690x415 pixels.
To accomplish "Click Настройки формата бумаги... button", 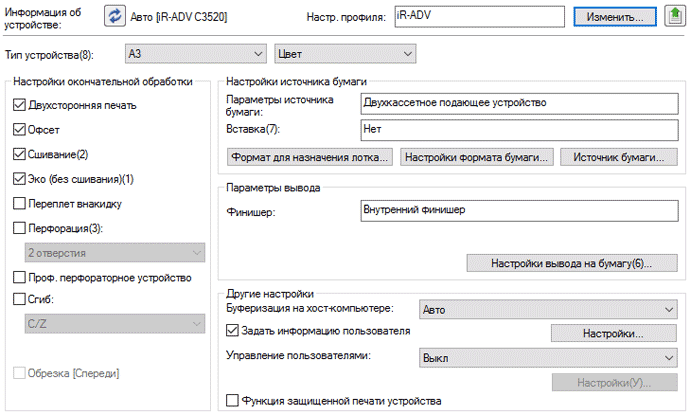I will point(477,157).
